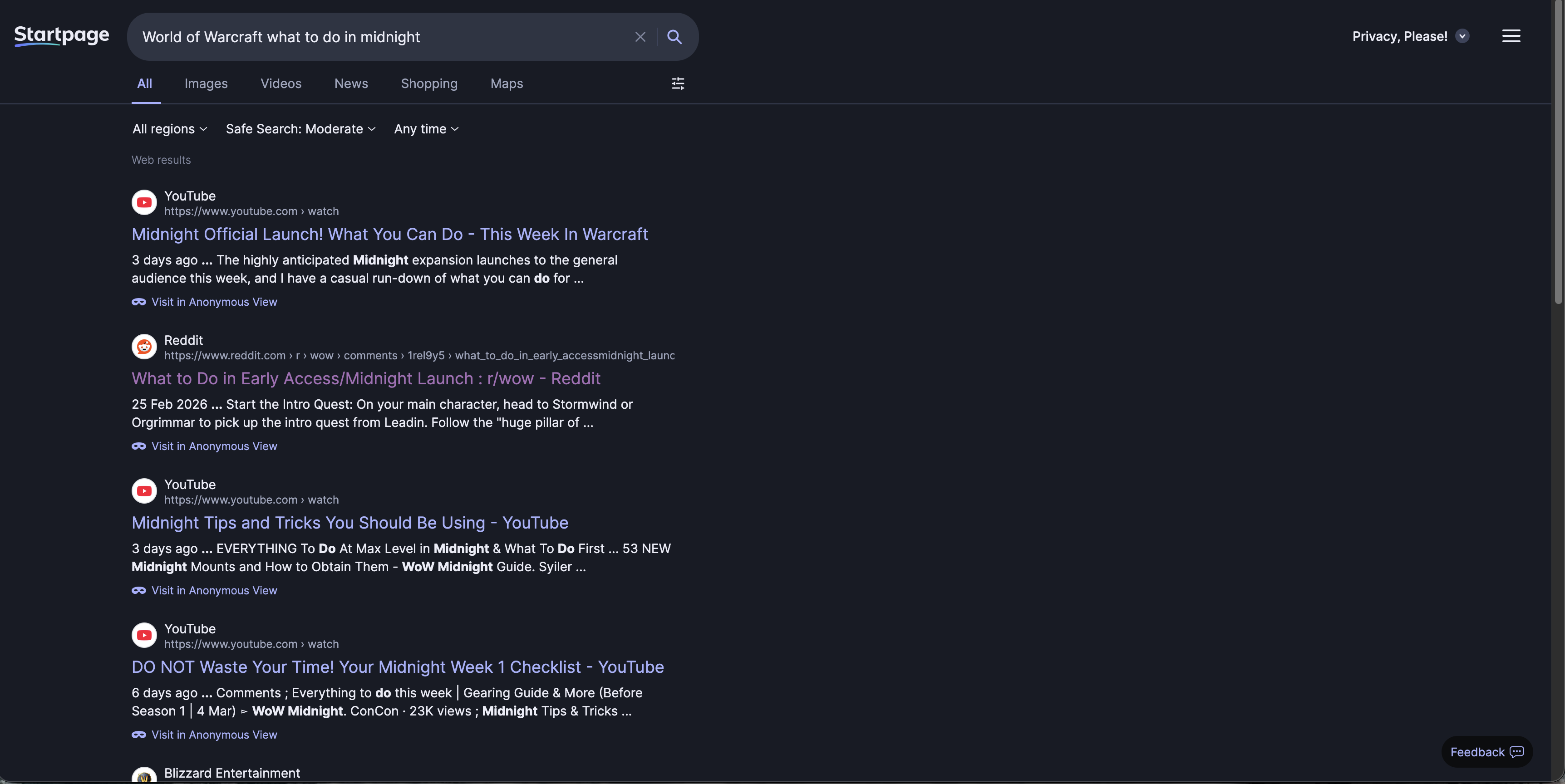The height and width of the screenshot is (784, 1565).
Task: Click the Blizzard Entertainment site name
Action: coord(232,773)
